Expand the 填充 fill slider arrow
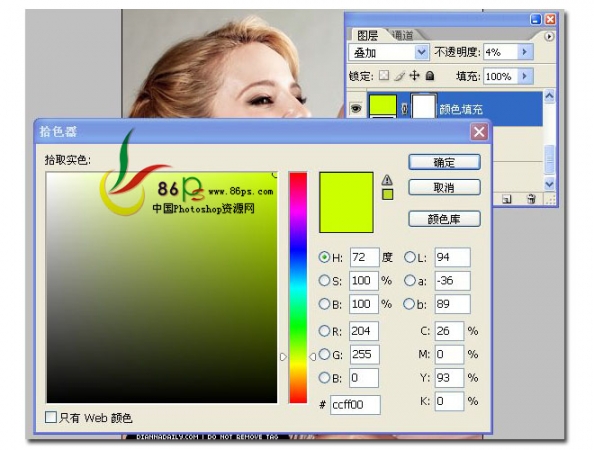The image size is (594, 450). [525, 76]
